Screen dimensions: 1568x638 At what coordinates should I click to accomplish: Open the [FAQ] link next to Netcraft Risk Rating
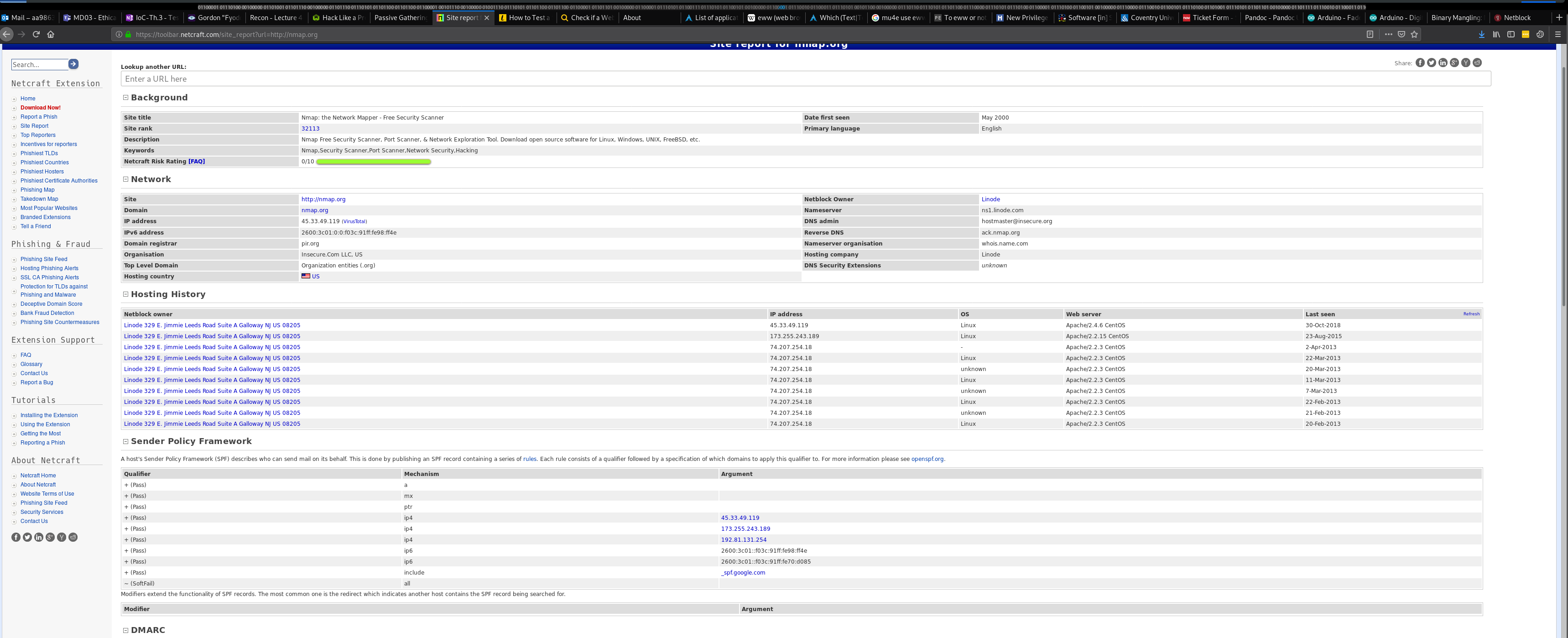click(197, 162)
